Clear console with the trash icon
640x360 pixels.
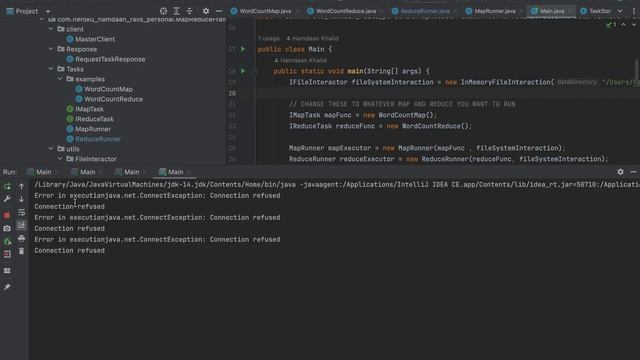pos(21,251)
